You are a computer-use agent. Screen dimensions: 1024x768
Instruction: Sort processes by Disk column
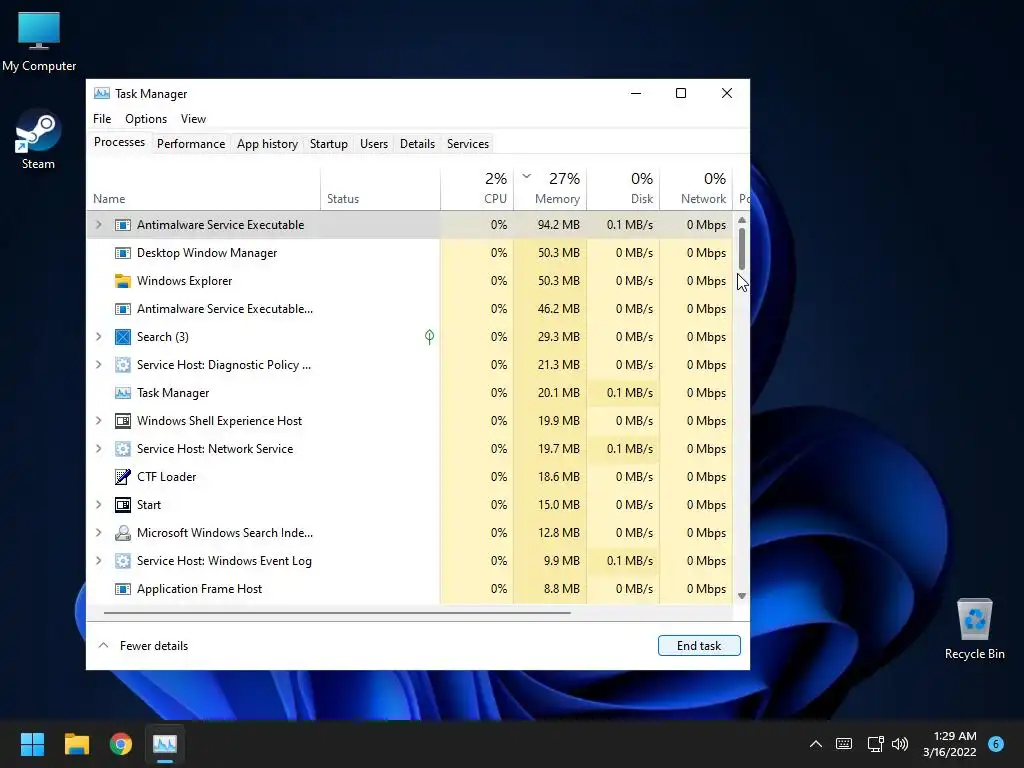pyautogui.click(x=624, y=189)
